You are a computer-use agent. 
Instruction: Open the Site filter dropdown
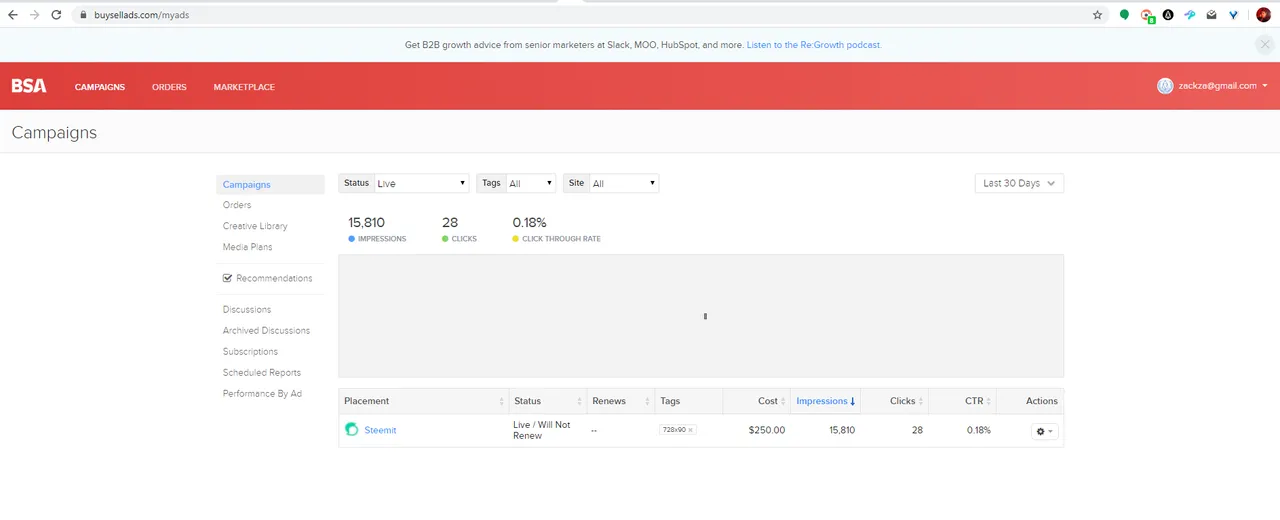click(624, 184)
